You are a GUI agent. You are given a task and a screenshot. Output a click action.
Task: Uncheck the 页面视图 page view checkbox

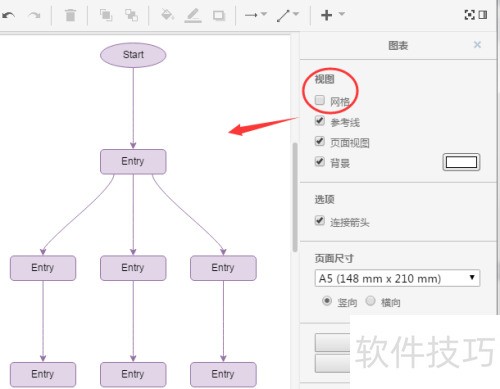[320, 141]
